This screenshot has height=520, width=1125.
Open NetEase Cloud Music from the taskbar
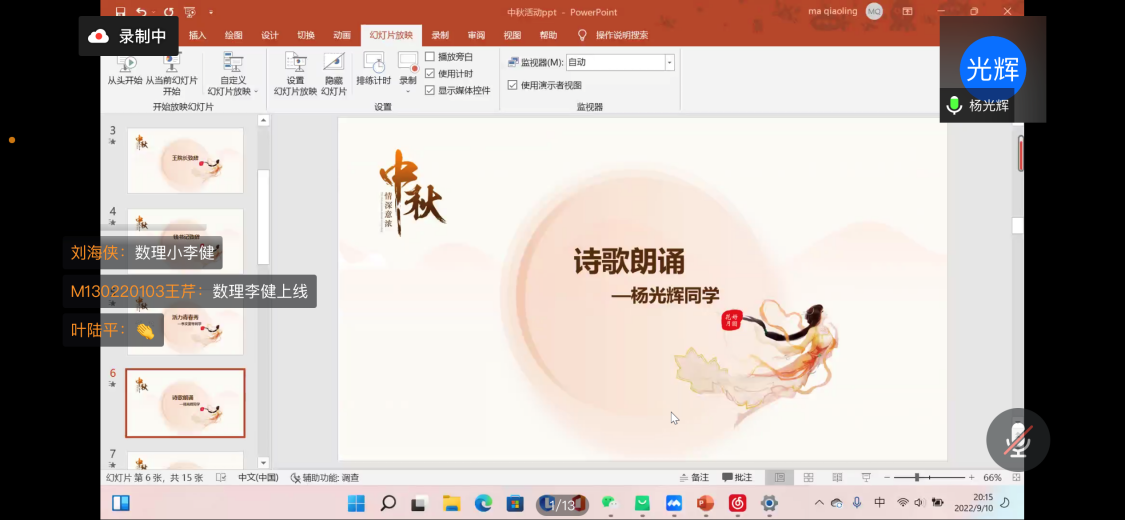tap(737, 503)
